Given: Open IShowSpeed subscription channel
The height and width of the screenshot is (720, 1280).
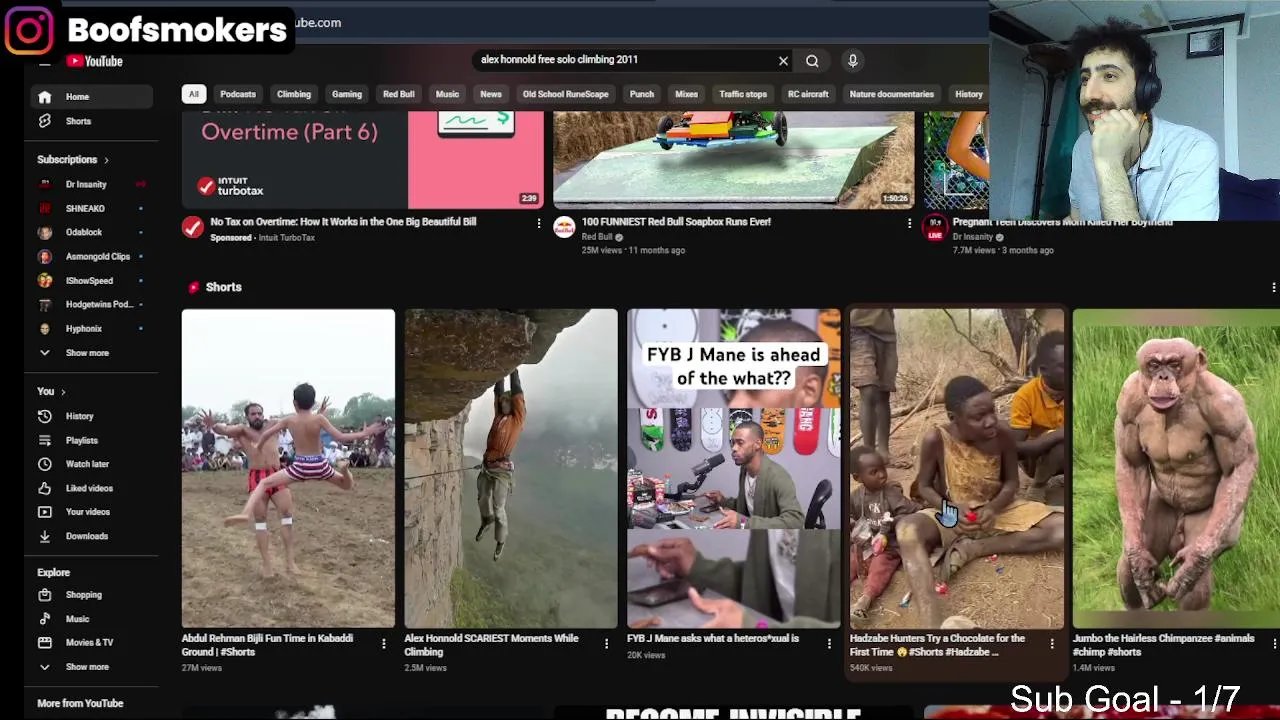Looking at the screenshot, I should click(x=91, y=281).
